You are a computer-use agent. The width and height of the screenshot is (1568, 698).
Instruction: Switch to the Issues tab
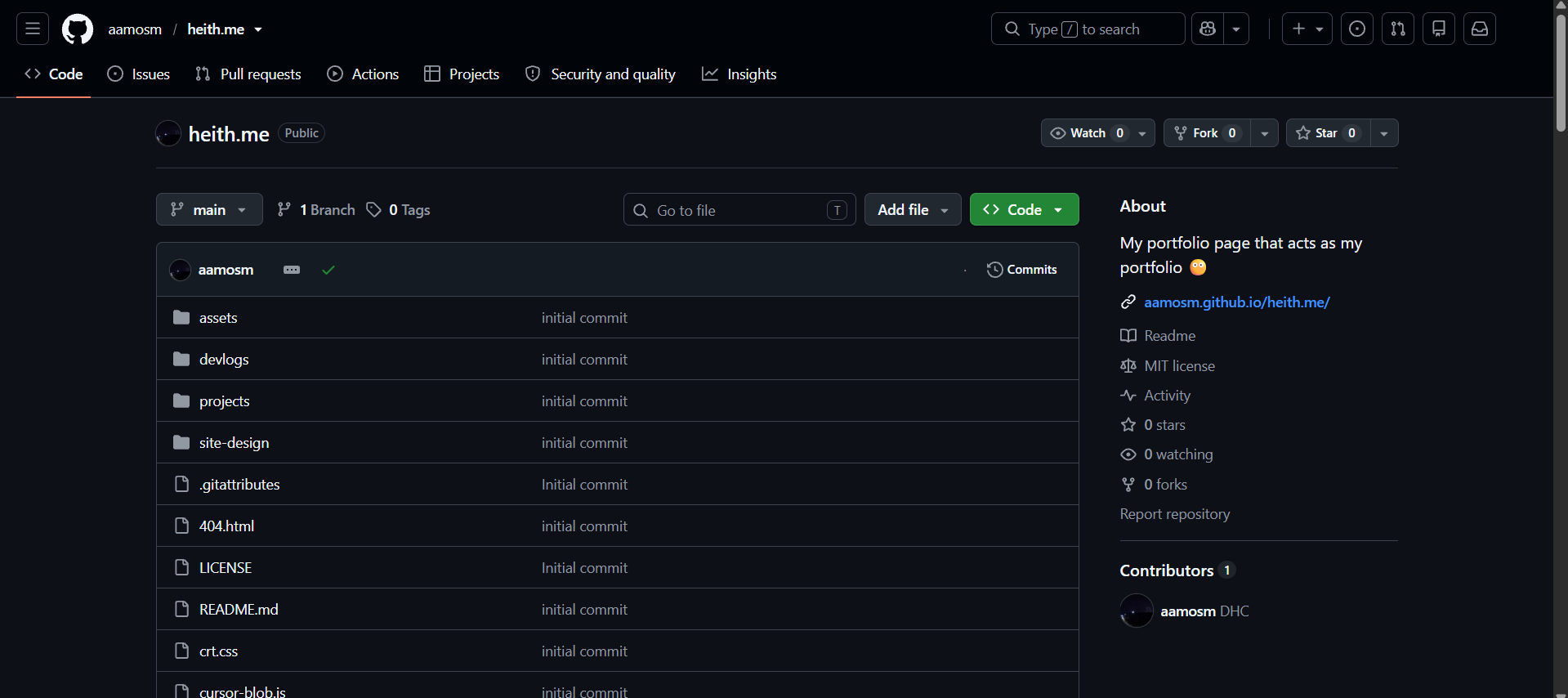coord(139,74)
